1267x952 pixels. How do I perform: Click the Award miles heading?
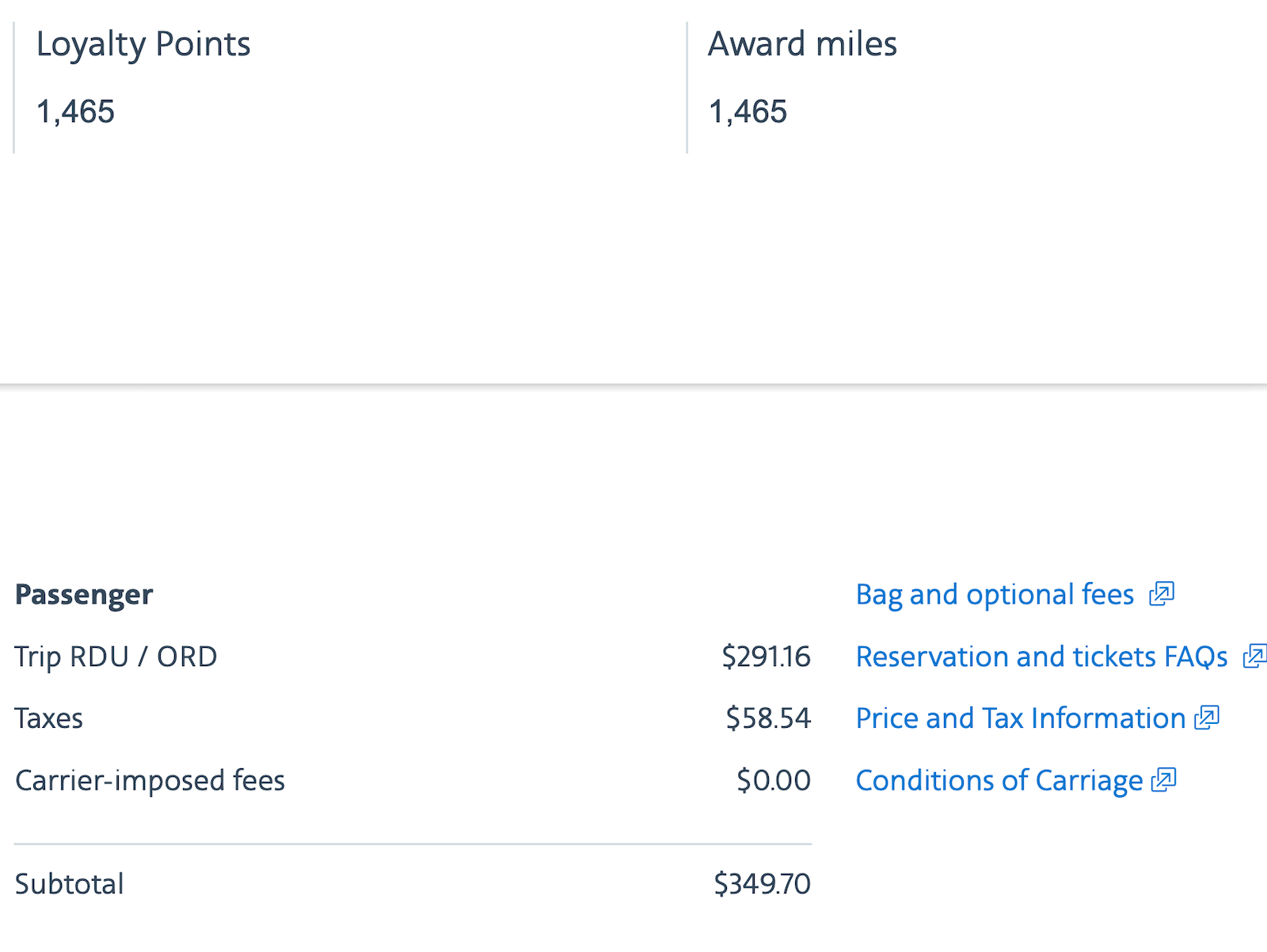coord(802,44)
